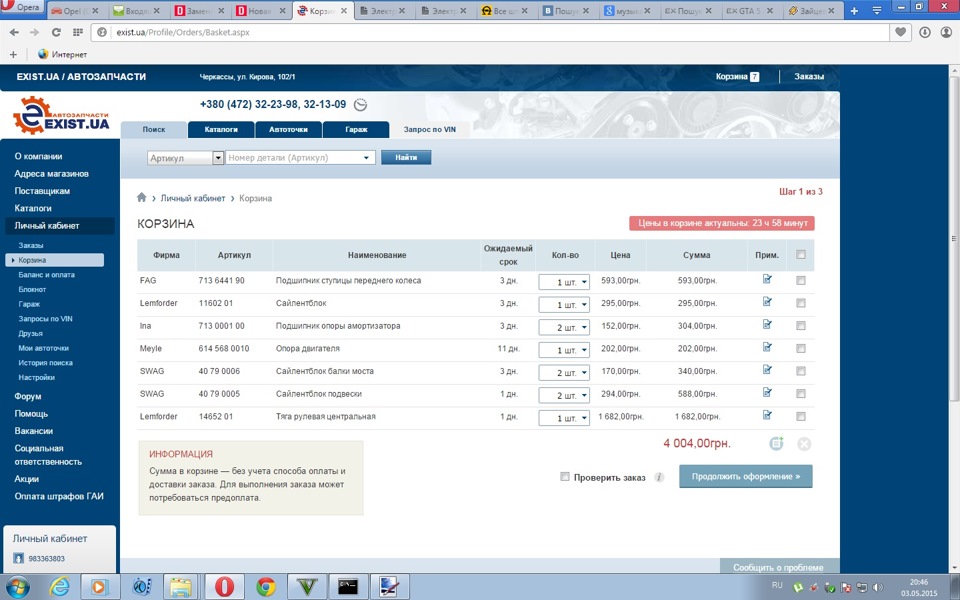This screenshot has height=600, width=960.
Task: Click the home icon in breadcrumb
Action: pyautogui.click(x=141, y=197)
